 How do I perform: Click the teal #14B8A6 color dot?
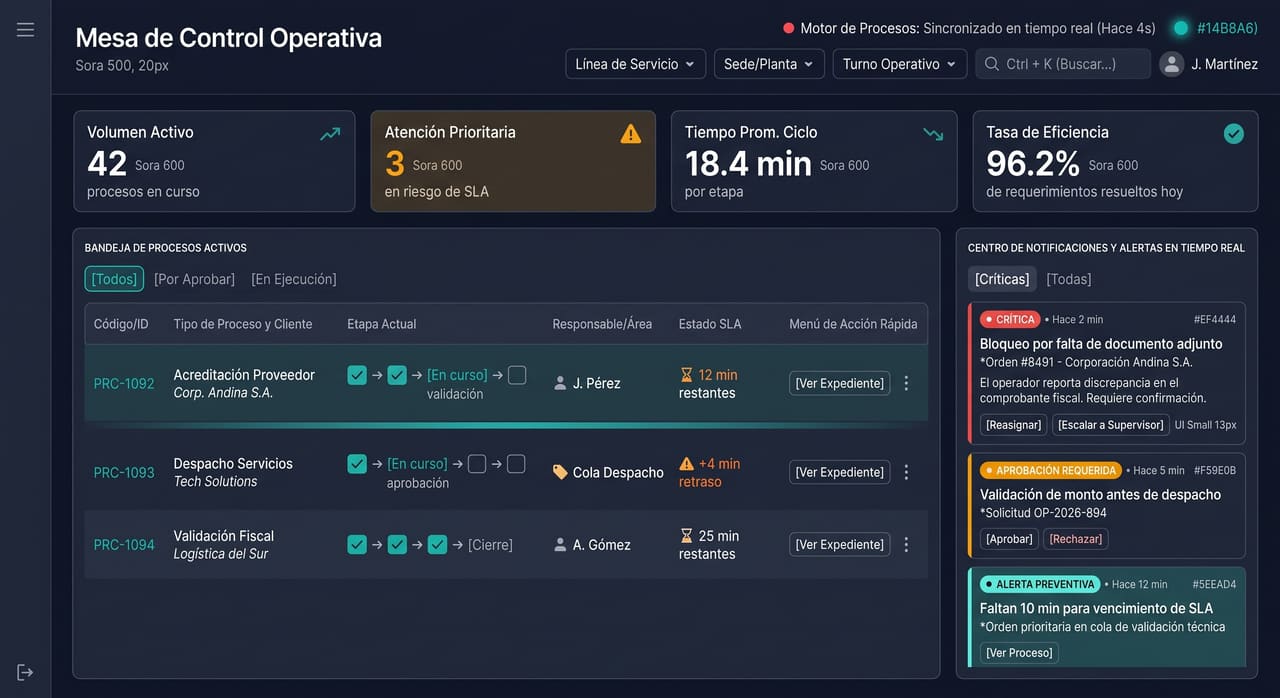[1180, 28]
